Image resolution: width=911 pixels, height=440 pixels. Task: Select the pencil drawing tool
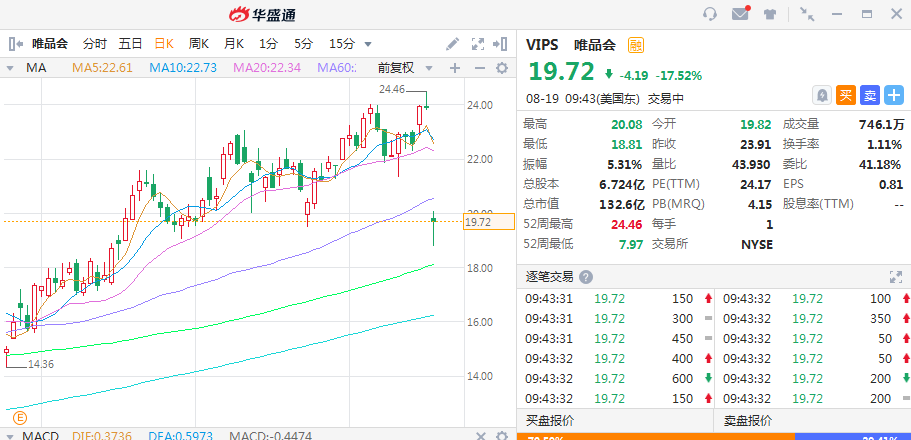click(453, 44)
